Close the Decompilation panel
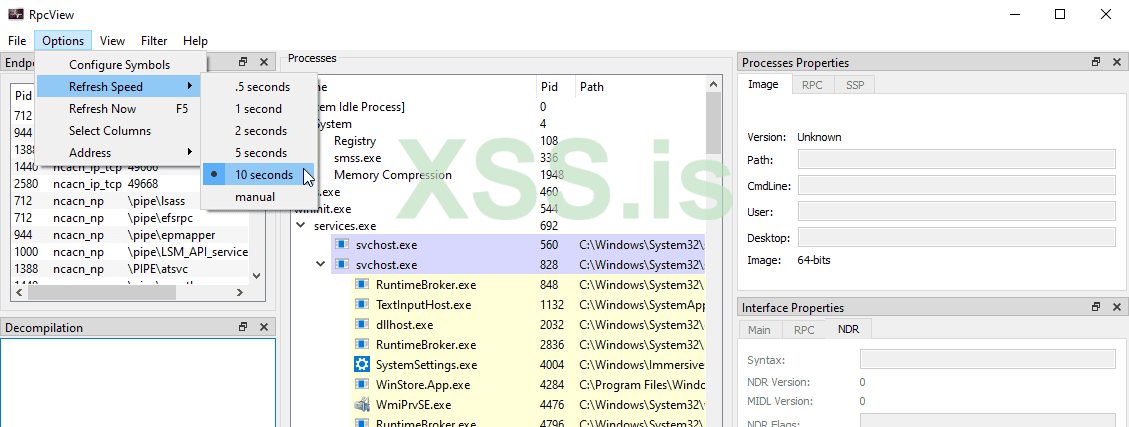Viewport: 1129px width, 427px height. [264, 328]
